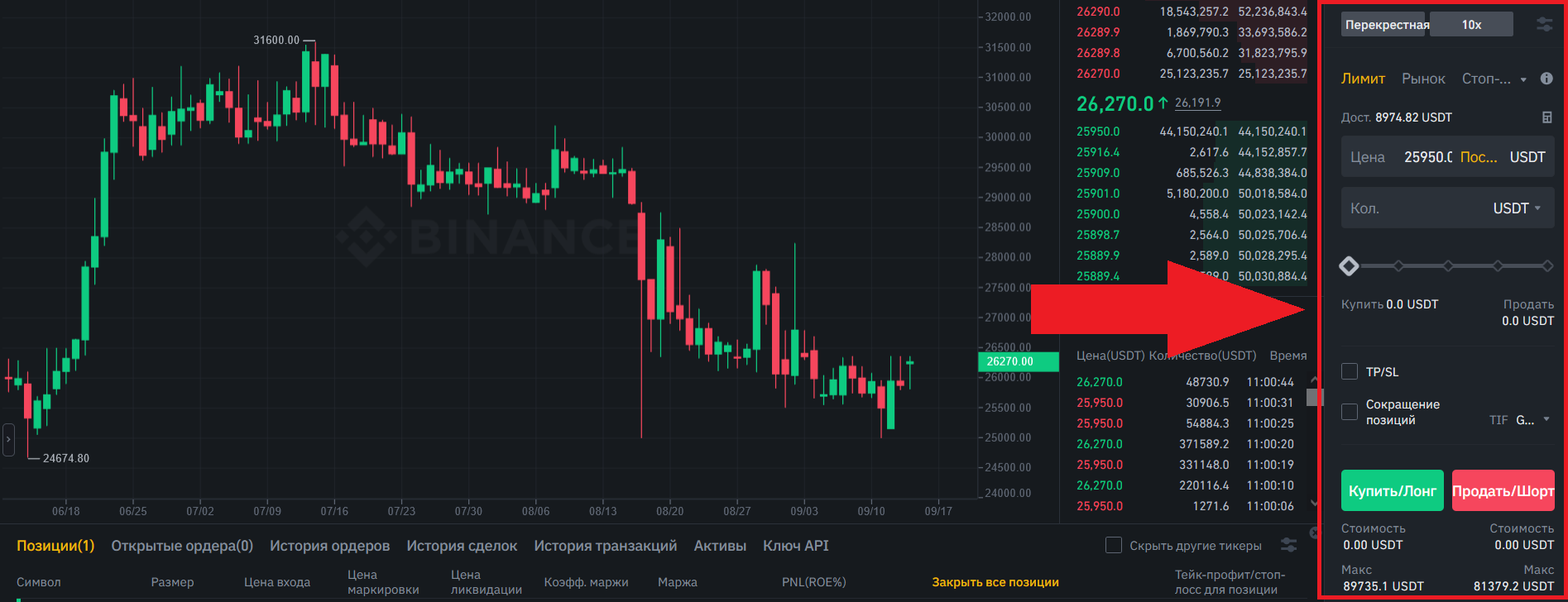Click the order type info icon
The image size is (1568, 602).
[1546, 79]
